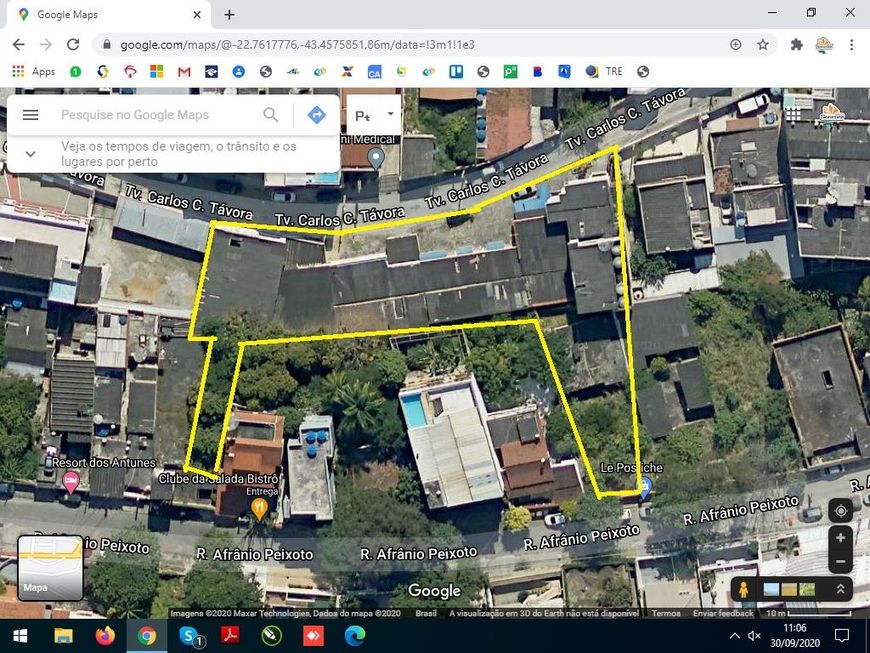Zoom out with the minus button
The width and height of the screenshot is (870, 653).
click(x=841, y=561)
